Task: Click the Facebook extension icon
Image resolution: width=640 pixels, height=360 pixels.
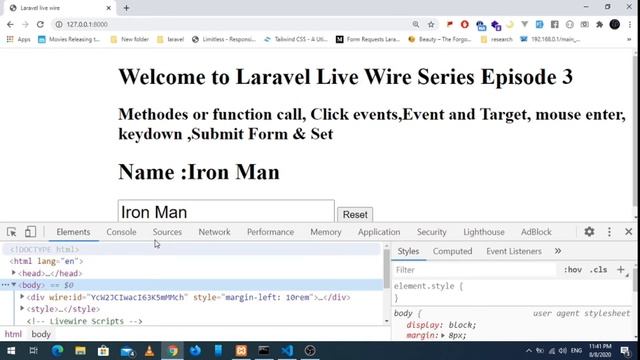Action: click(x=555, y=24)
